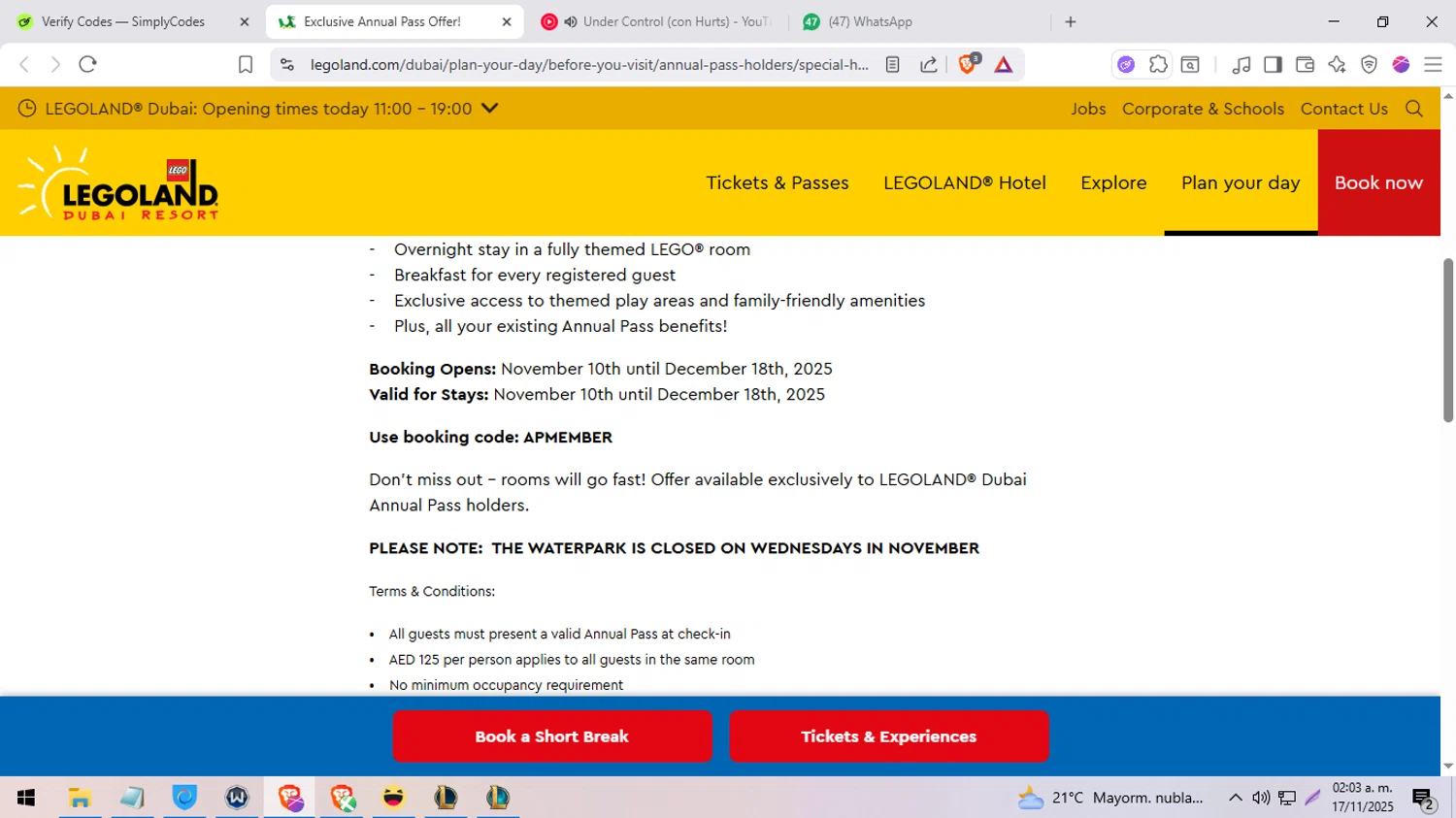This screenshot has height=818, width=1456.
Task: Show hidden system tray icons
Action: click(1236, 798)
